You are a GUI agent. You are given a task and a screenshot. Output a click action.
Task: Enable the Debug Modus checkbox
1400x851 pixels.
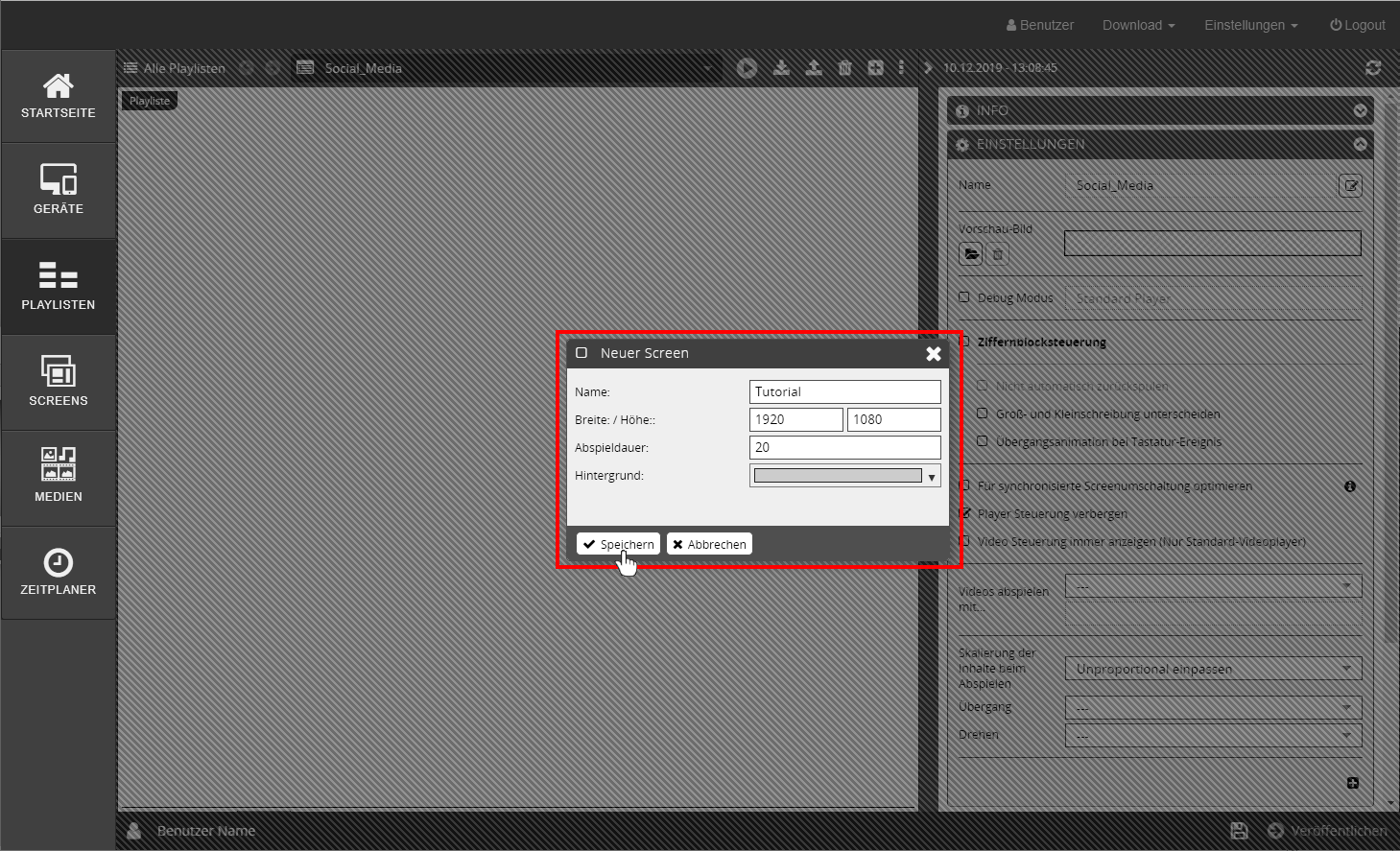click(x=964, y=297)
